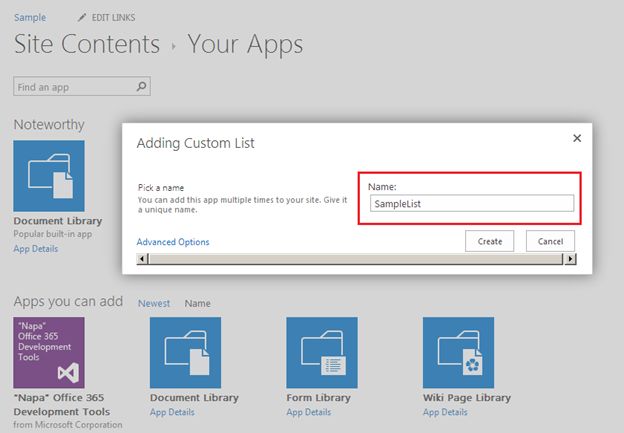624x433 pixels.
Task: Select the Form Library app tile icon
Action: click(x=322, y=352)
